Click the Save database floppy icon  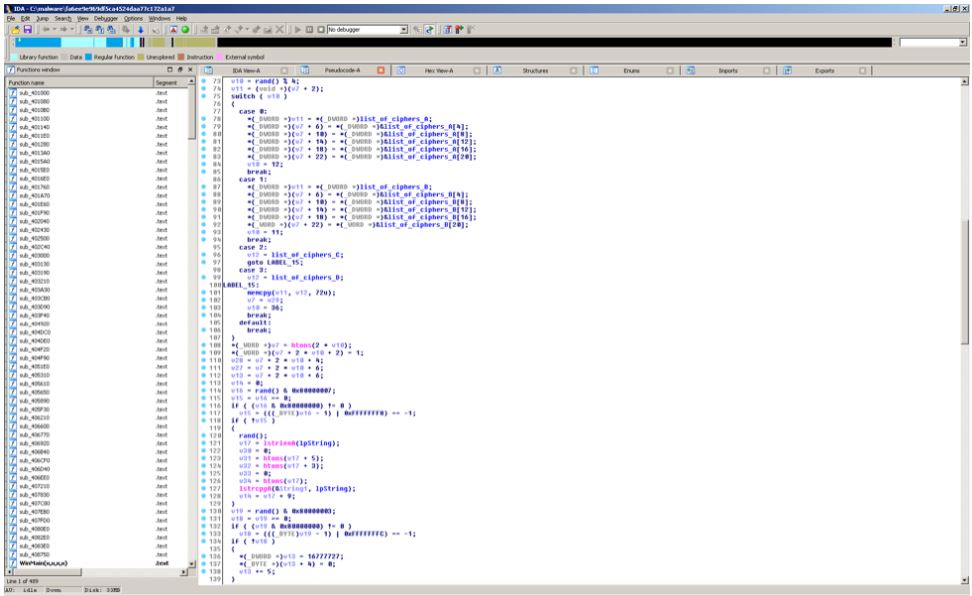(27, 29)
